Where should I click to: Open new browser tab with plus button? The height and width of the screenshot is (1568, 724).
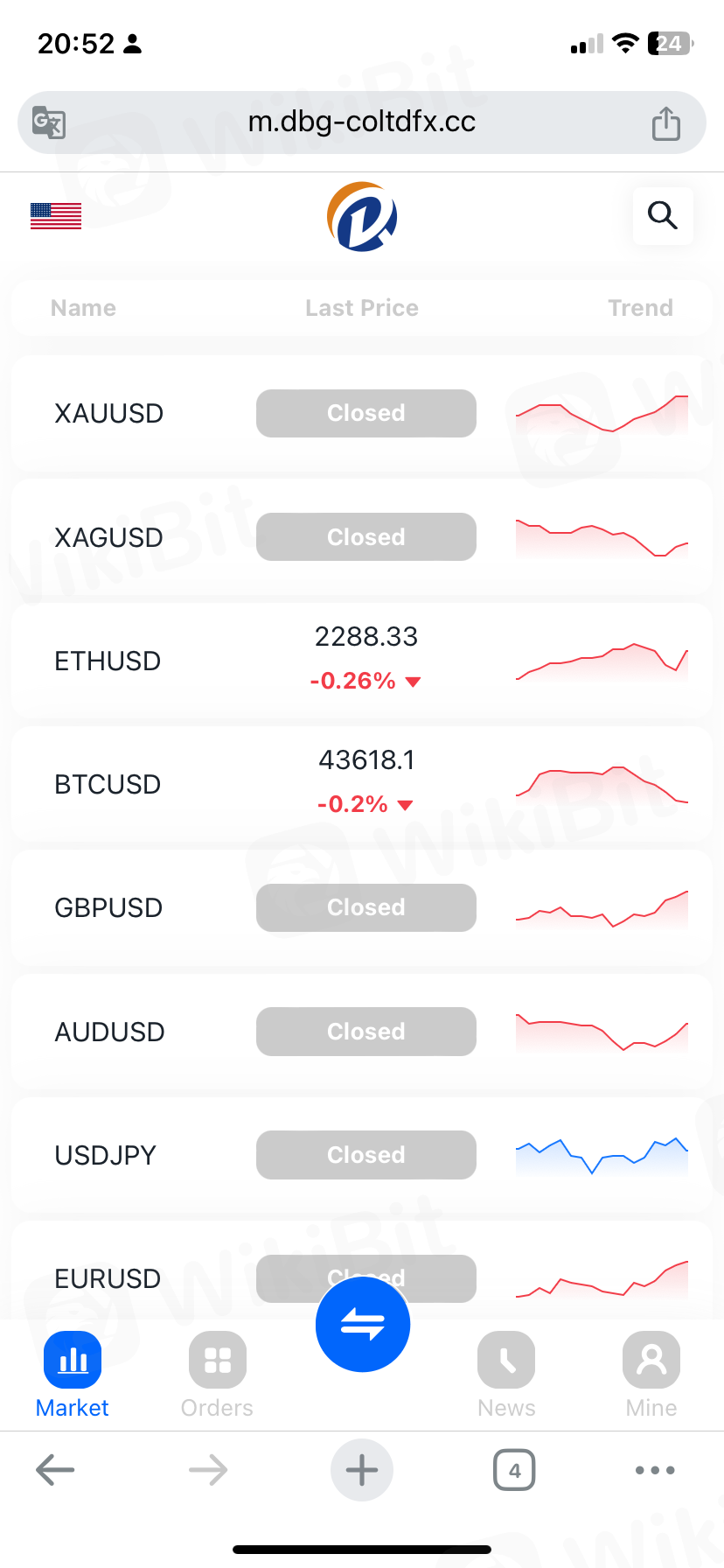[362, 1470]
